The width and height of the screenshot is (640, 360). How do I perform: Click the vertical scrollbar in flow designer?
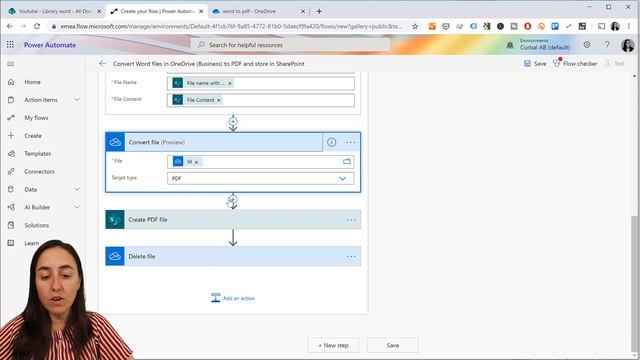(x=634, y=284)
